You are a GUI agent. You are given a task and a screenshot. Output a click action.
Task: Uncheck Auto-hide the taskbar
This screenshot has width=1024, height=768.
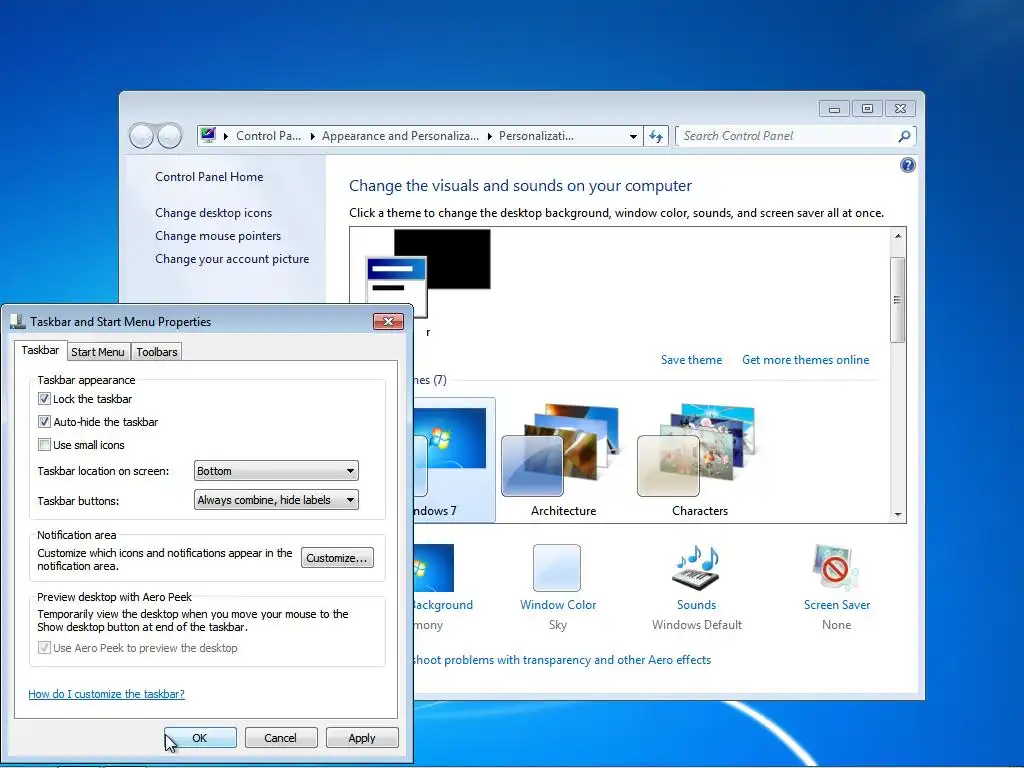pos(44,422)
